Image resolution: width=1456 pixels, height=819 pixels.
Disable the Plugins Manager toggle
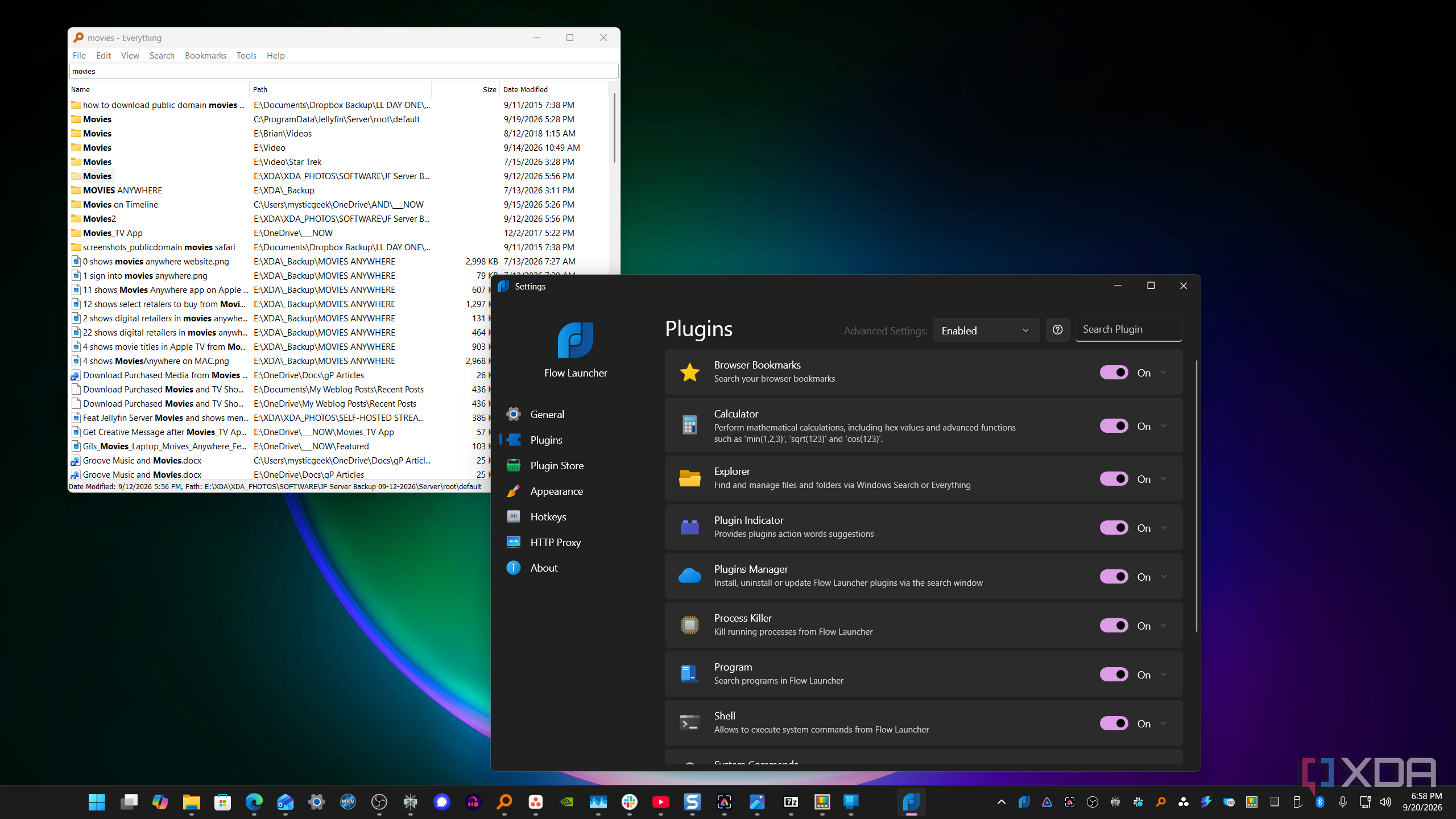point(1114,577)
